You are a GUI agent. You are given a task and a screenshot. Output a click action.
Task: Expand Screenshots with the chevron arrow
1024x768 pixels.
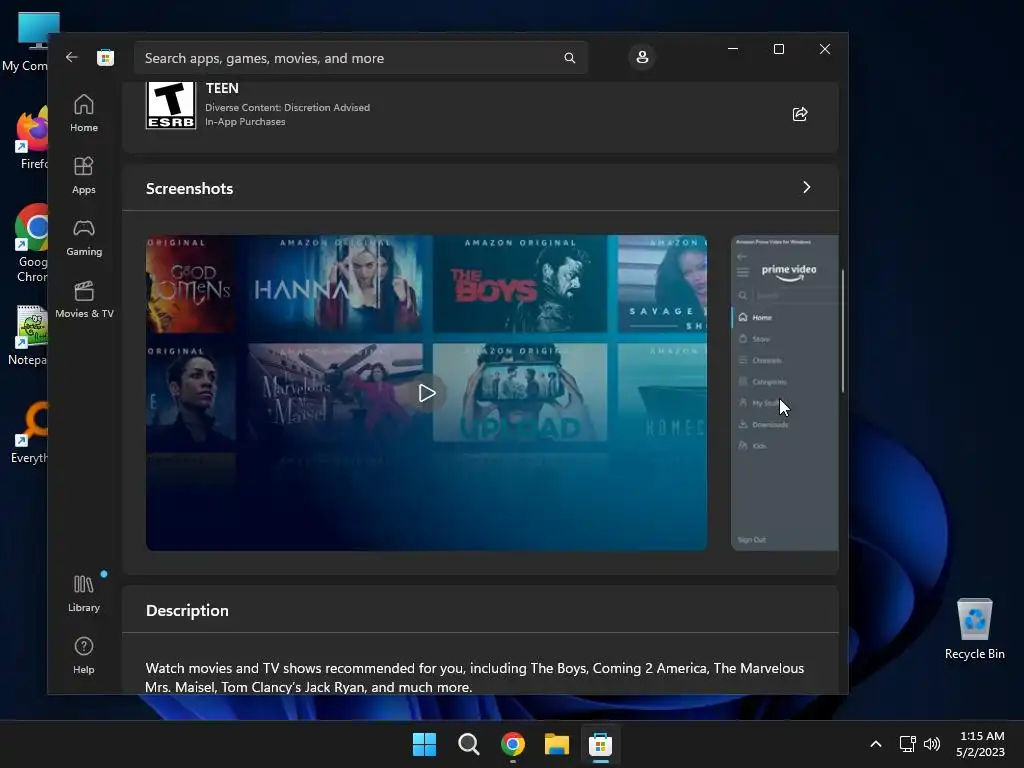(807, 187)
